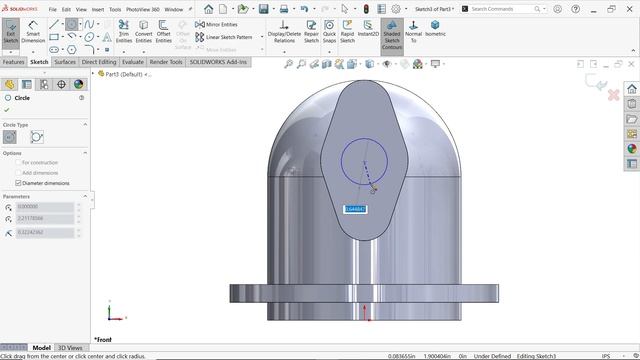This screenshot has height=360, width=640.
Task: Click Mirror Entities
Action: click(216, 24)
